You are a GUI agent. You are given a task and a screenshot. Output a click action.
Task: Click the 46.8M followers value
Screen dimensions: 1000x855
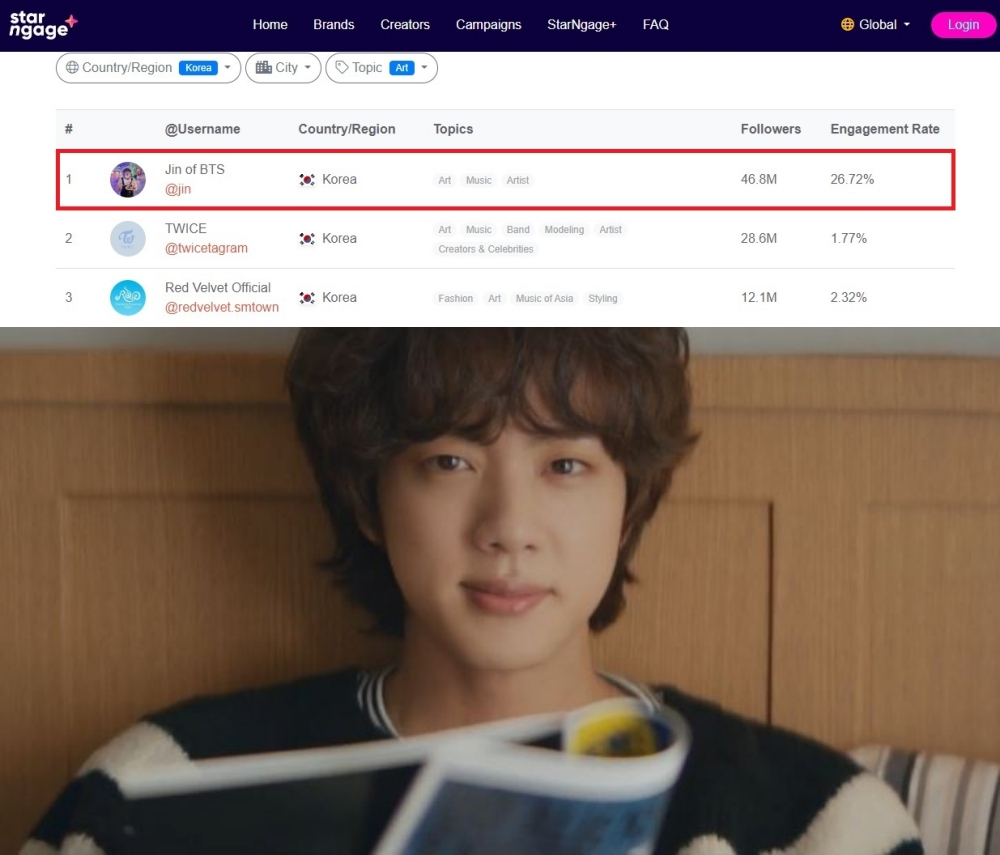[x=758, y=179]
